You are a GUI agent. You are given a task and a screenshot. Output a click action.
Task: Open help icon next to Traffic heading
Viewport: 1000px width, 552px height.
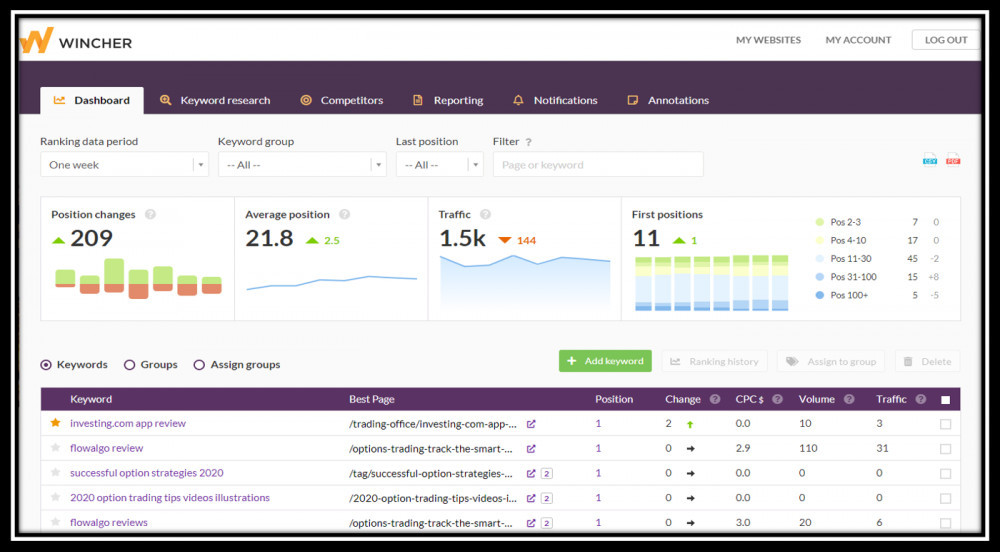[485, 215]
